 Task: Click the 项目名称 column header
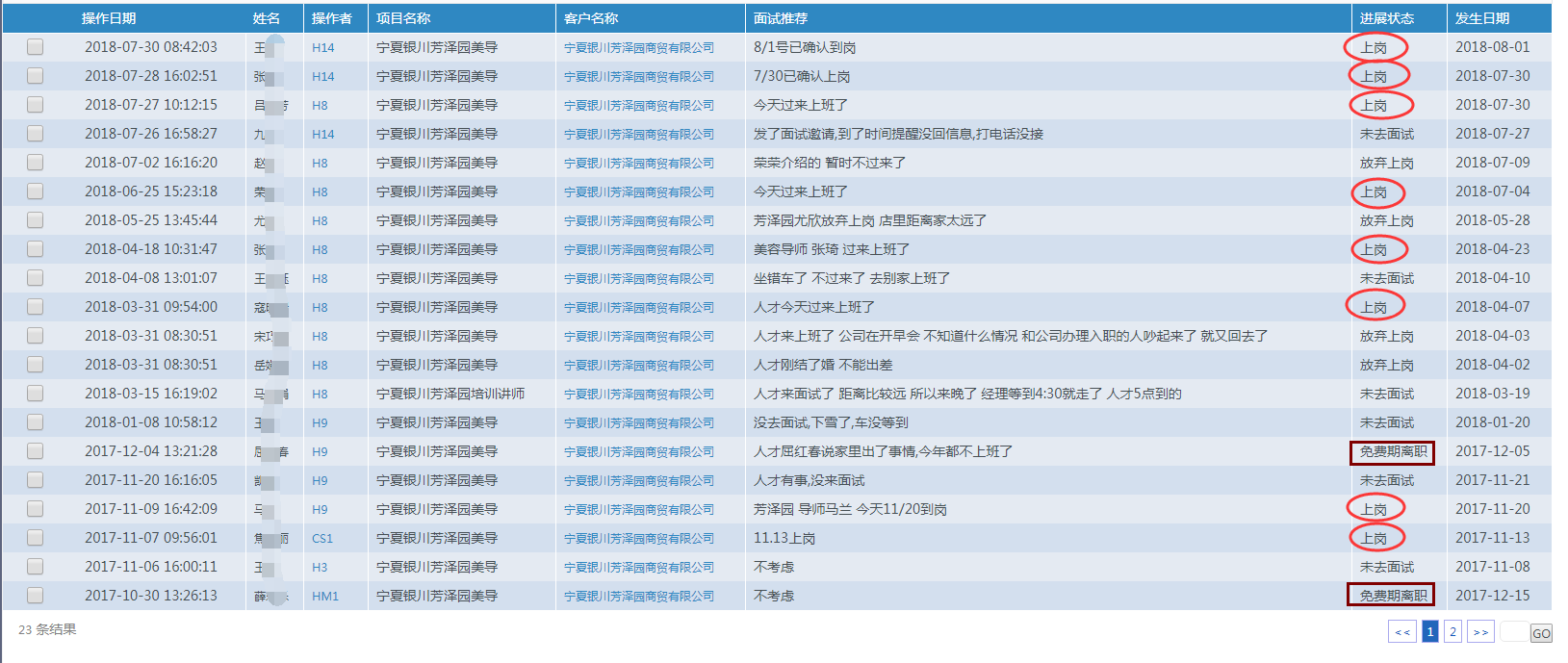point(403,18)
